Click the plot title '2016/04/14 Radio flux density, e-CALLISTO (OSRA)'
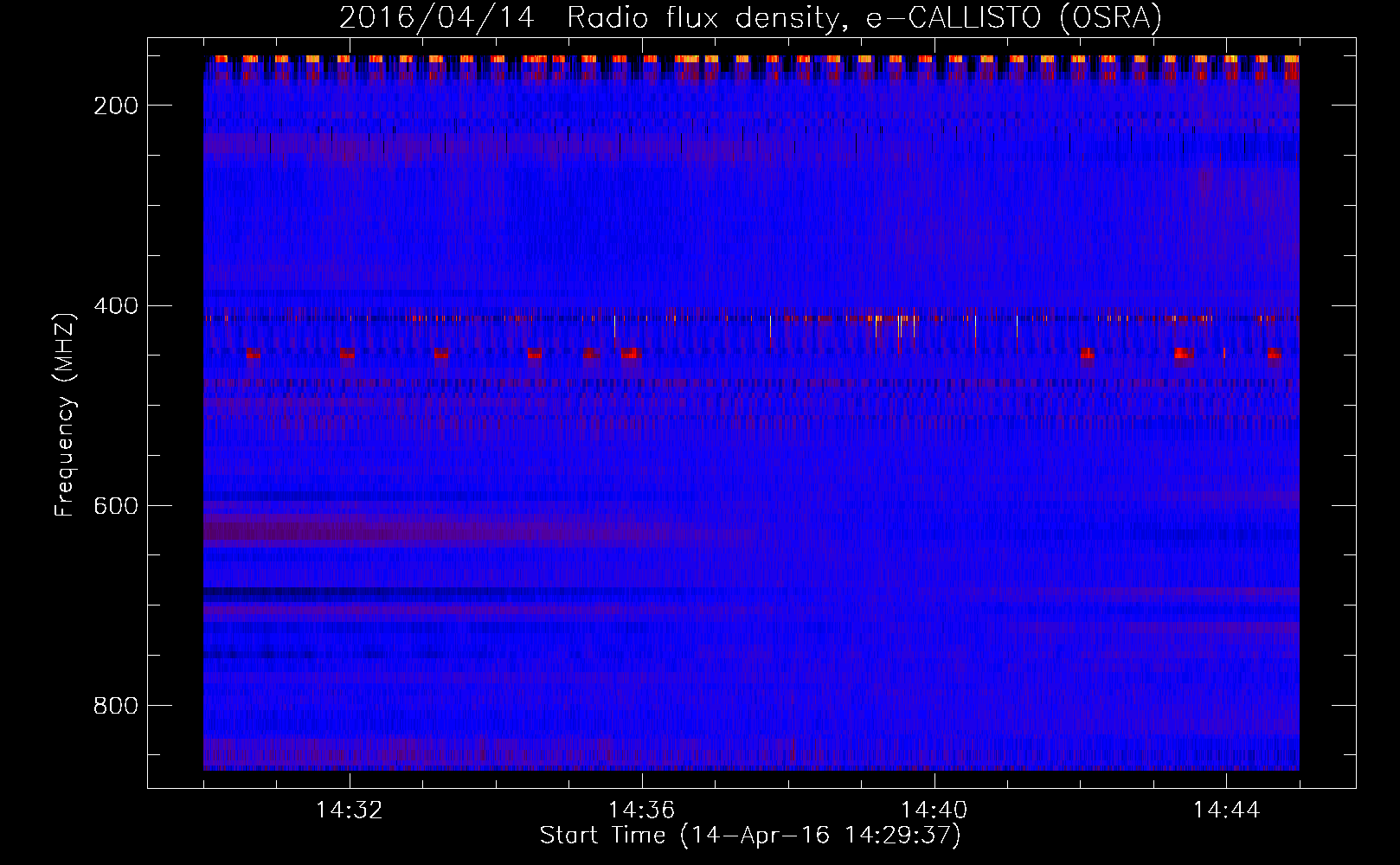This screenshot has width=1400, height=865. 750,18
